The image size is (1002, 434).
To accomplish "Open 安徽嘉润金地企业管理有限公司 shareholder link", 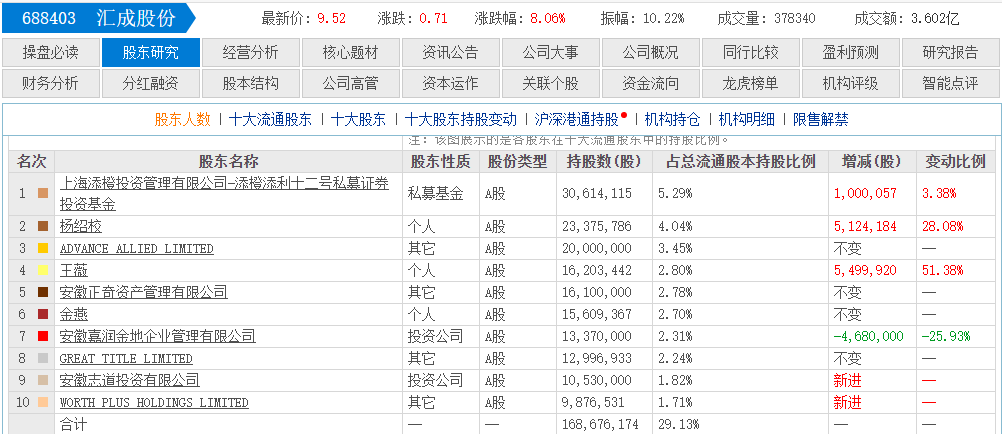I will click(157, 336).
